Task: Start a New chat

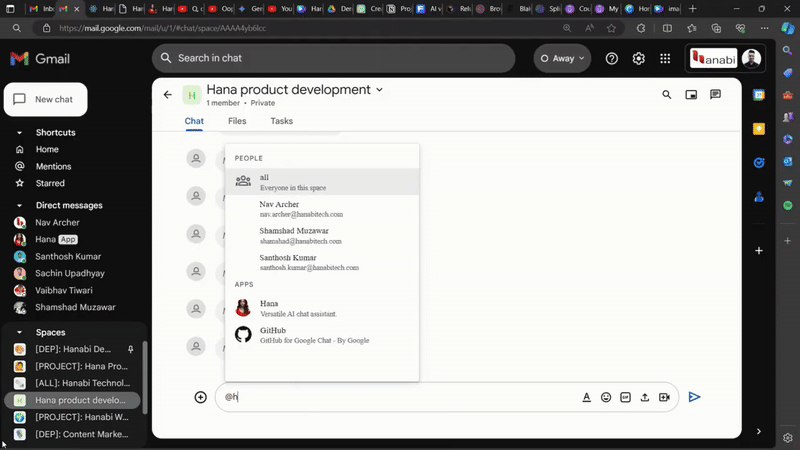Action: coord(45,99)
